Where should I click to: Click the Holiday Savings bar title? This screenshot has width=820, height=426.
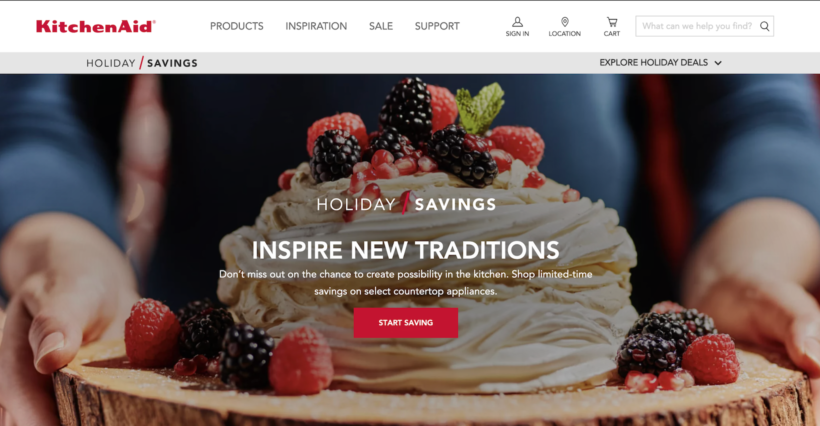point(142,63)
